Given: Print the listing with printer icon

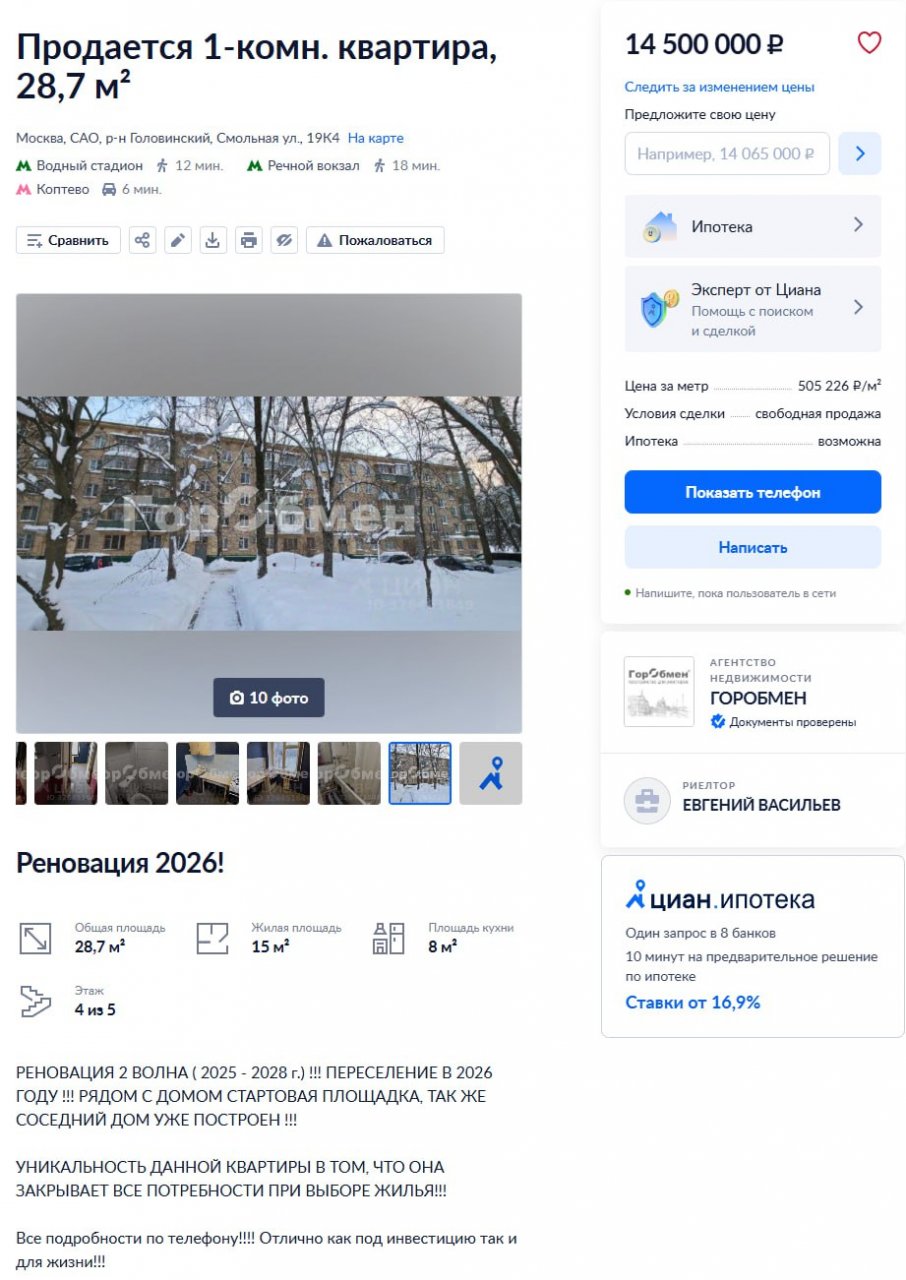Looking at the screenshot, I should coord(249,240).
